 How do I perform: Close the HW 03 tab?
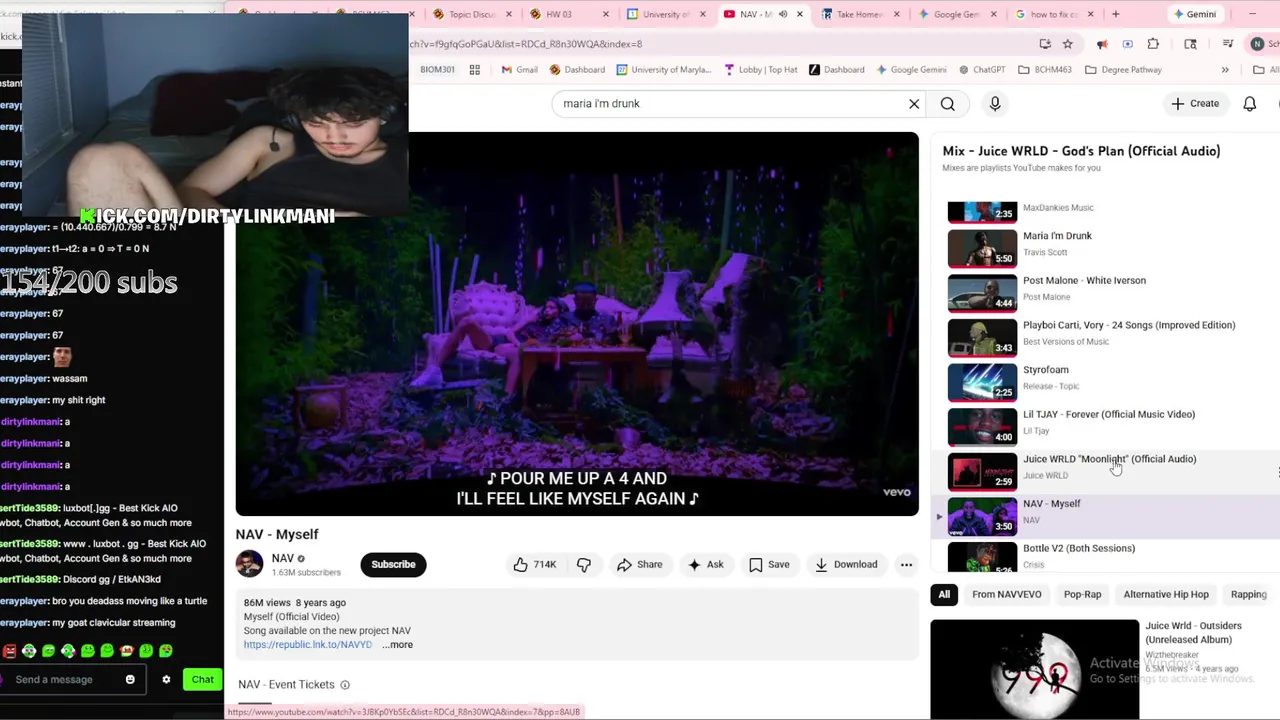pyautogui.click(x=605, y=14)
